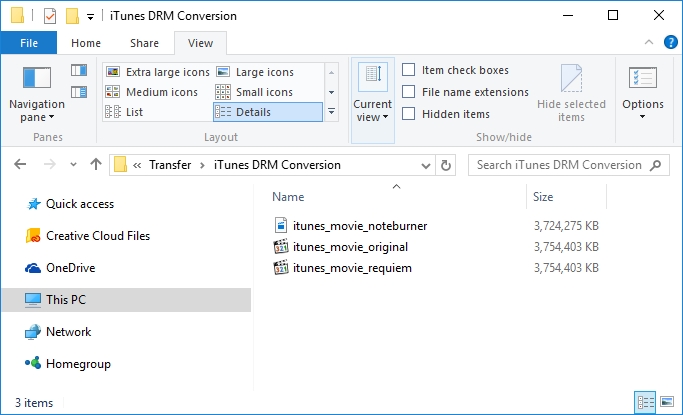Screen dimensions: 683x415
Task: Switch to the Home ribbon tab
Action: point(86,43)
